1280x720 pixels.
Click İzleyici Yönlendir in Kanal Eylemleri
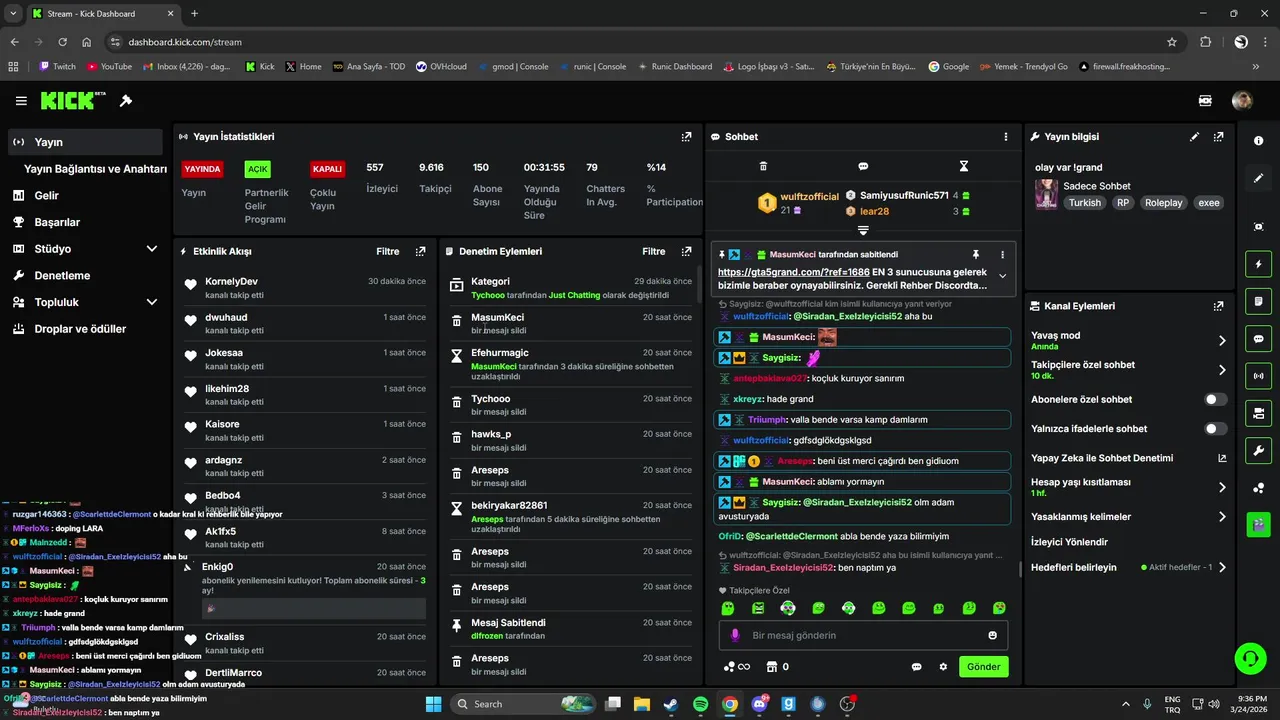coord(1069,542)
